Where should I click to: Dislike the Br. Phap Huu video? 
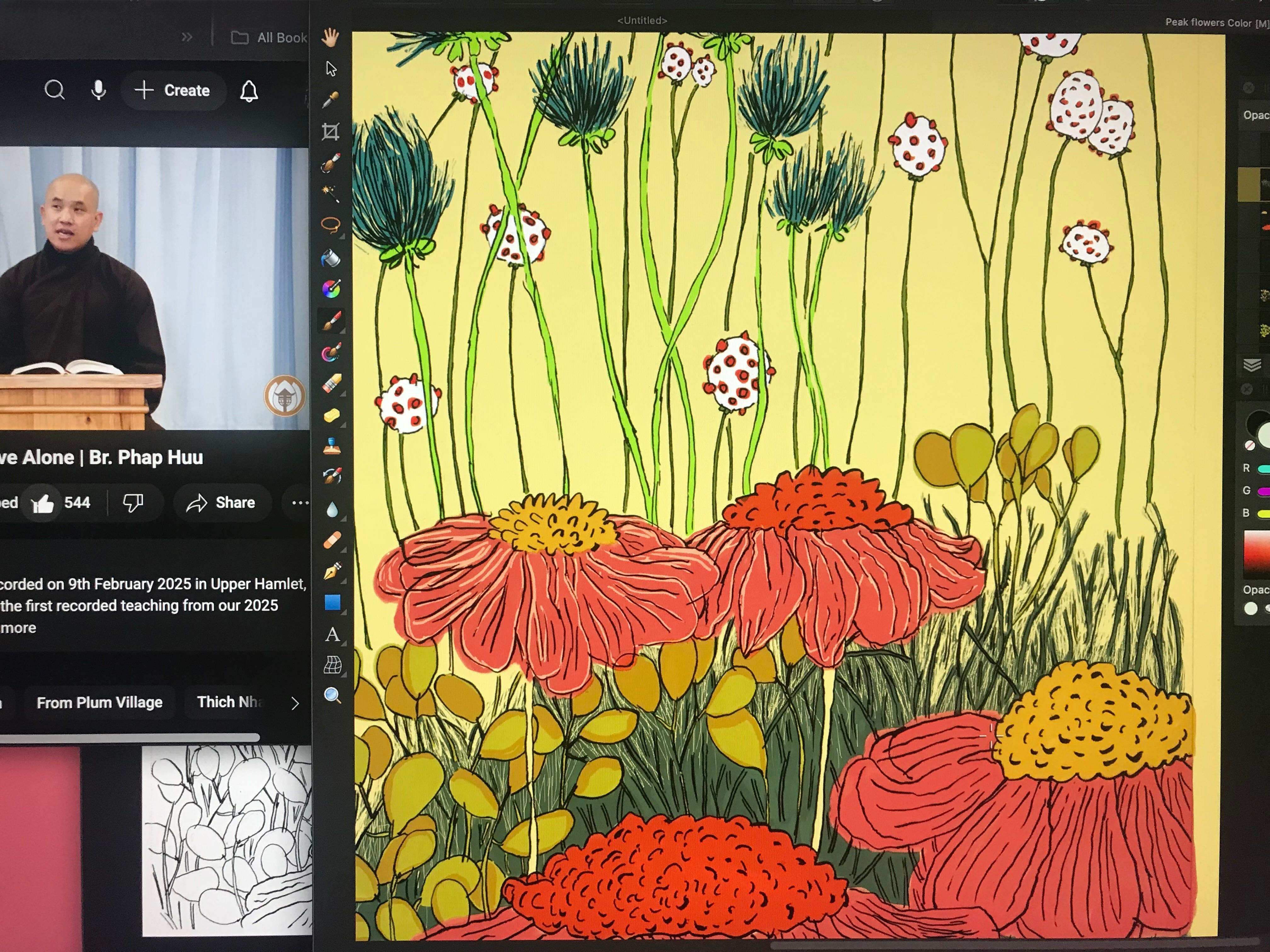click(x=133, y=503)
